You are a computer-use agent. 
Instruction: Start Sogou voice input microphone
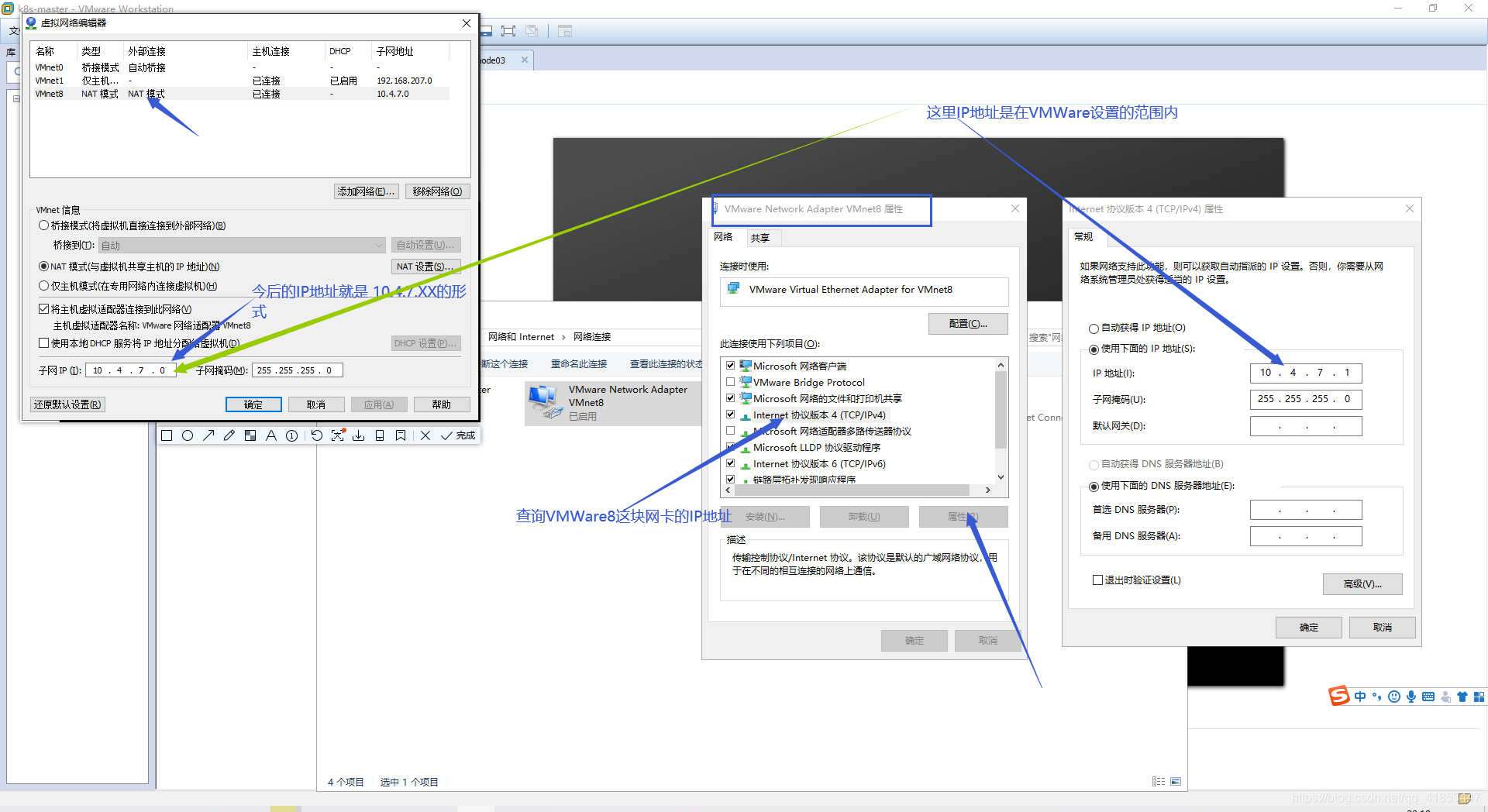pos(1411,697)
